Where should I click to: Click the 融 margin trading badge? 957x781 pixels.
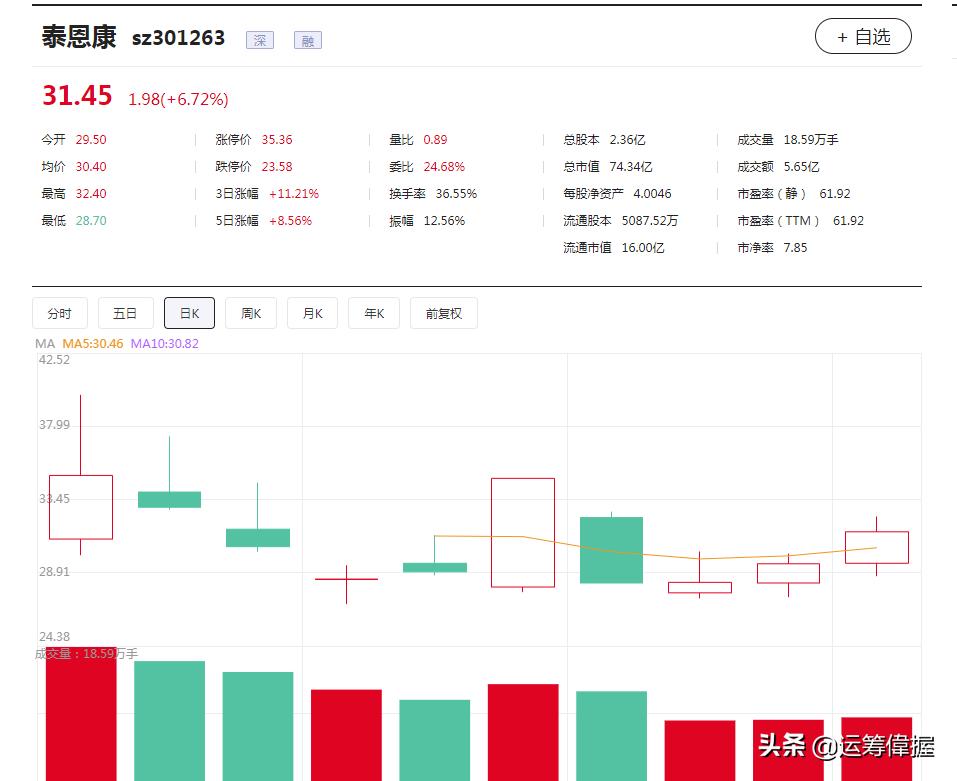[307, 40]
